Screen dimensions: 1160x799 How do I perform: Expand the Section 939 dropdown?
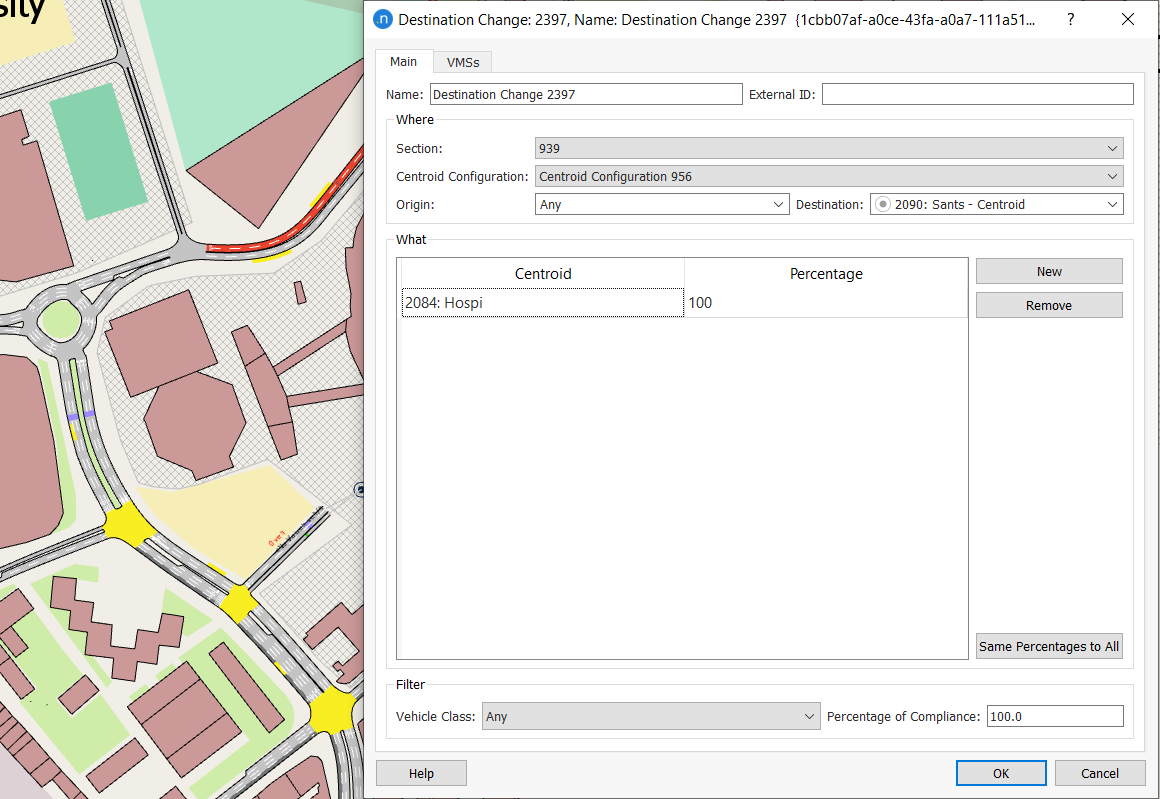pos(829,149)
